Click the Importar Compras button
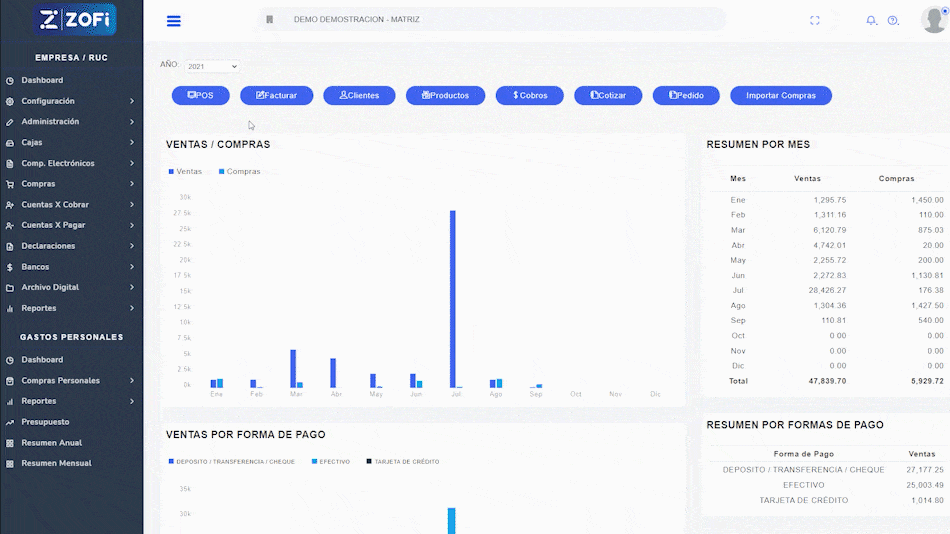The image size is (950, 534). point(780,95)
